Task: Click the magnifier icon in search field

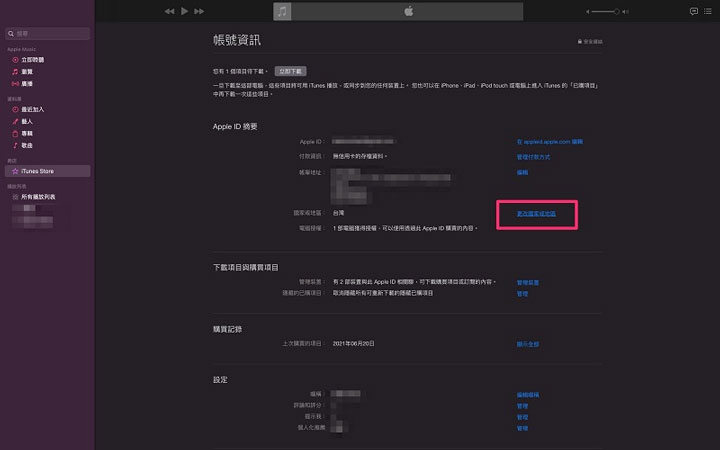Action: [11, 34]
